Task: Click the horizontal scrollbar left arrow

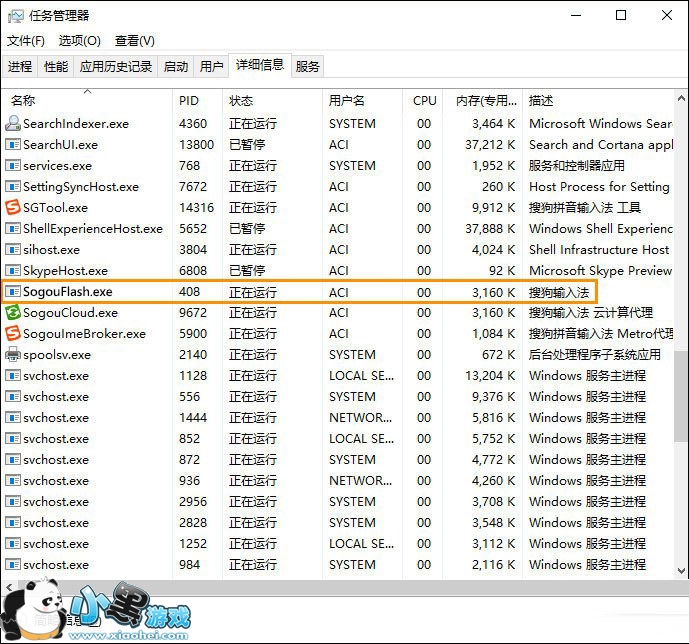Action: click(9, 587)
